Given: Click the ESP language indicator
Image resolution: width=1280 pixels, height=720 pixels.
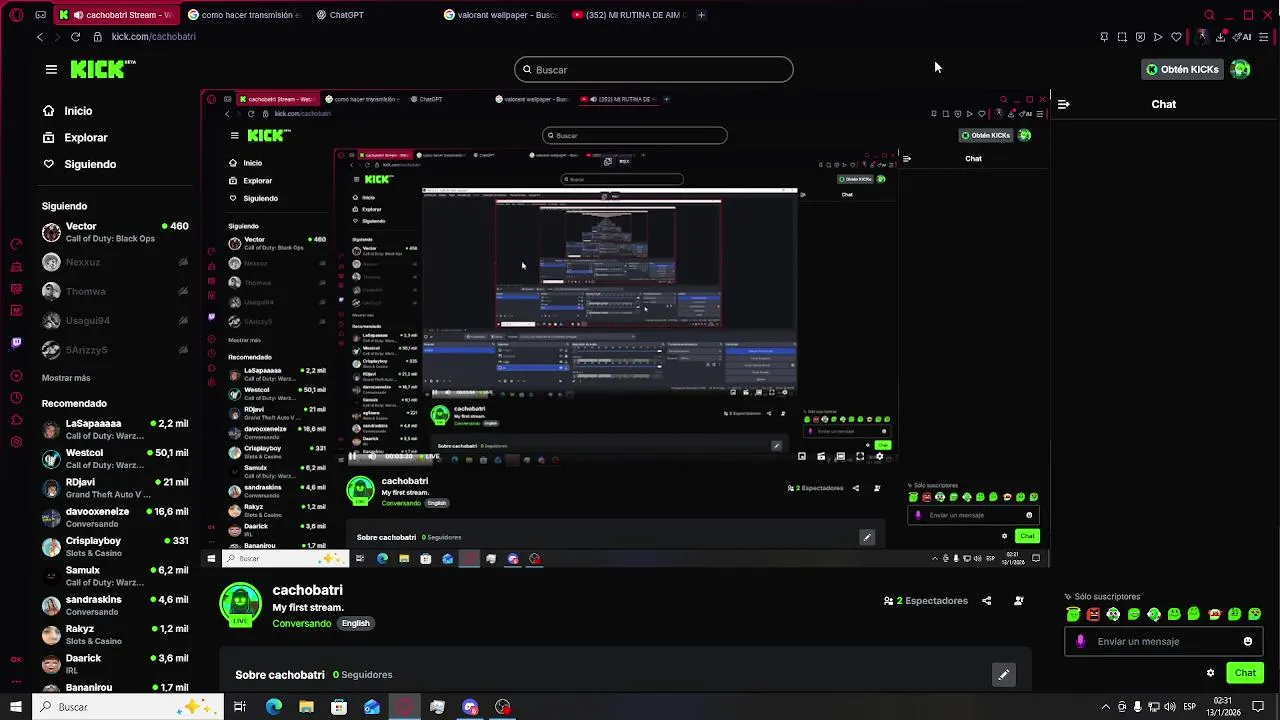Looking at the screenshot, I should [x=1190, y=707].
